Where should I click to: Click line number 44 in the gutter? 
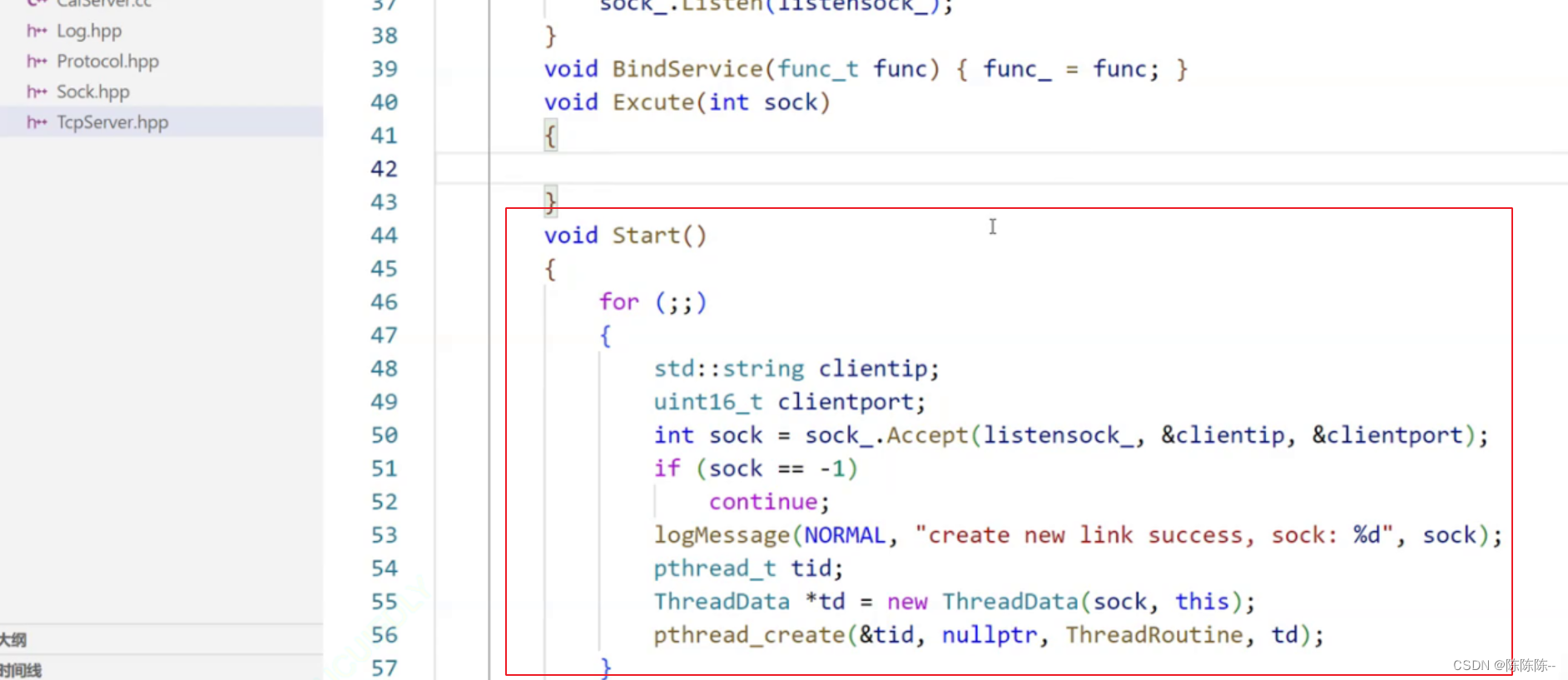pyautogui.click(x=385, y=236)
